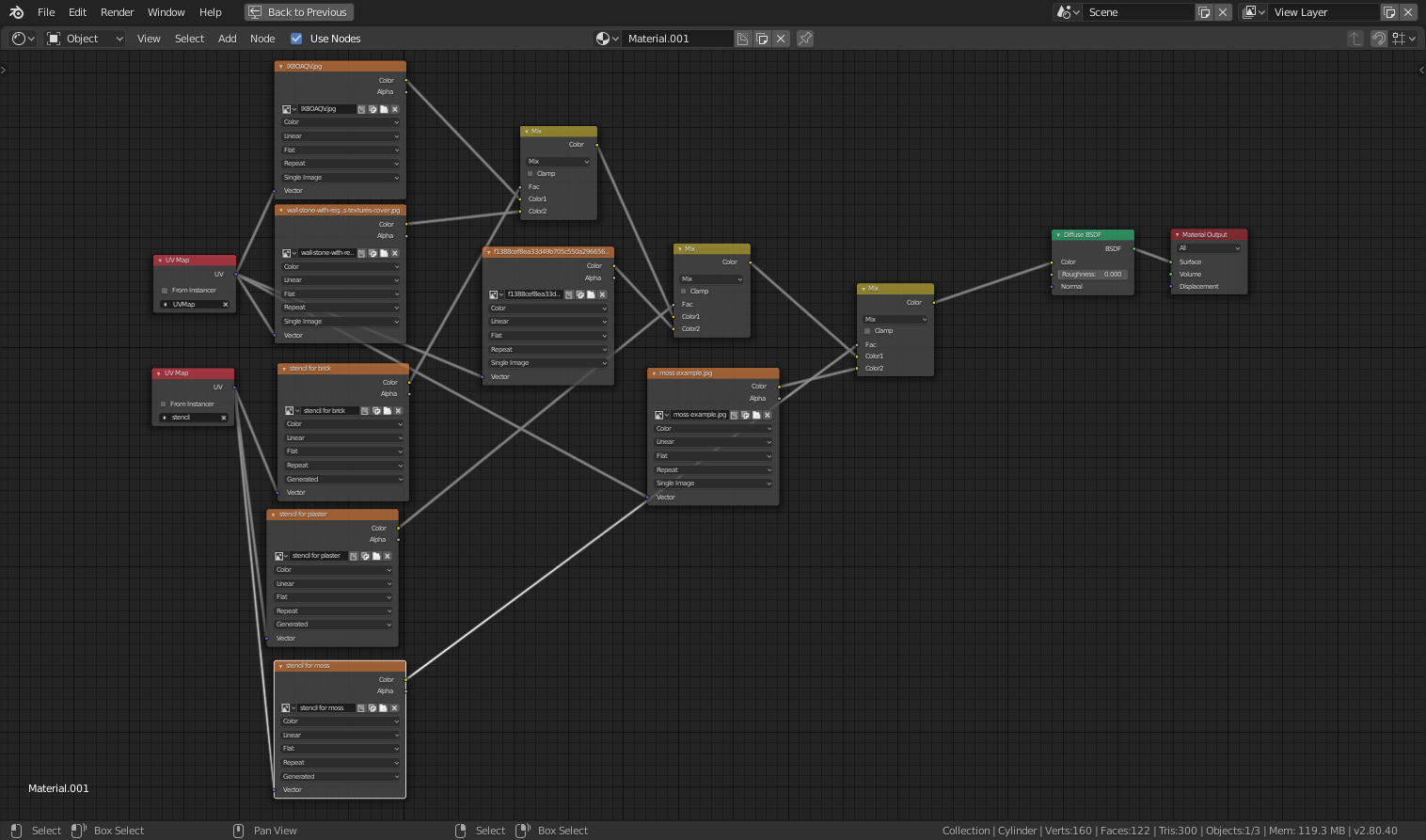1426x840 pixels.
Task: Click the Material.001 name field
Action: coord(677,39)
